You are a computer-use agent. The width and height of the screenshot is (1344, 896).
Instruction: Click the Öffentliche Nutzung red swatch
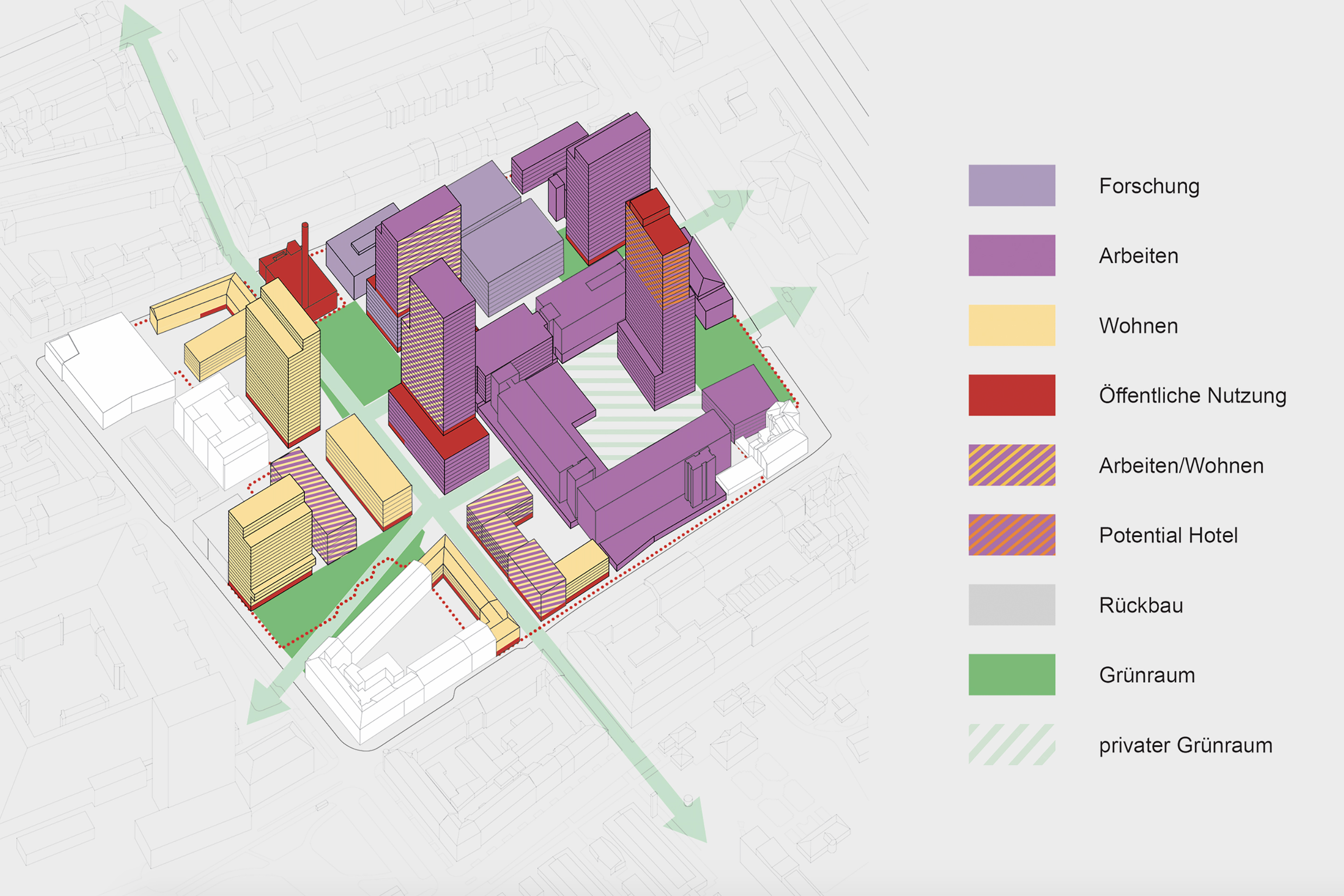[1011, 395]
